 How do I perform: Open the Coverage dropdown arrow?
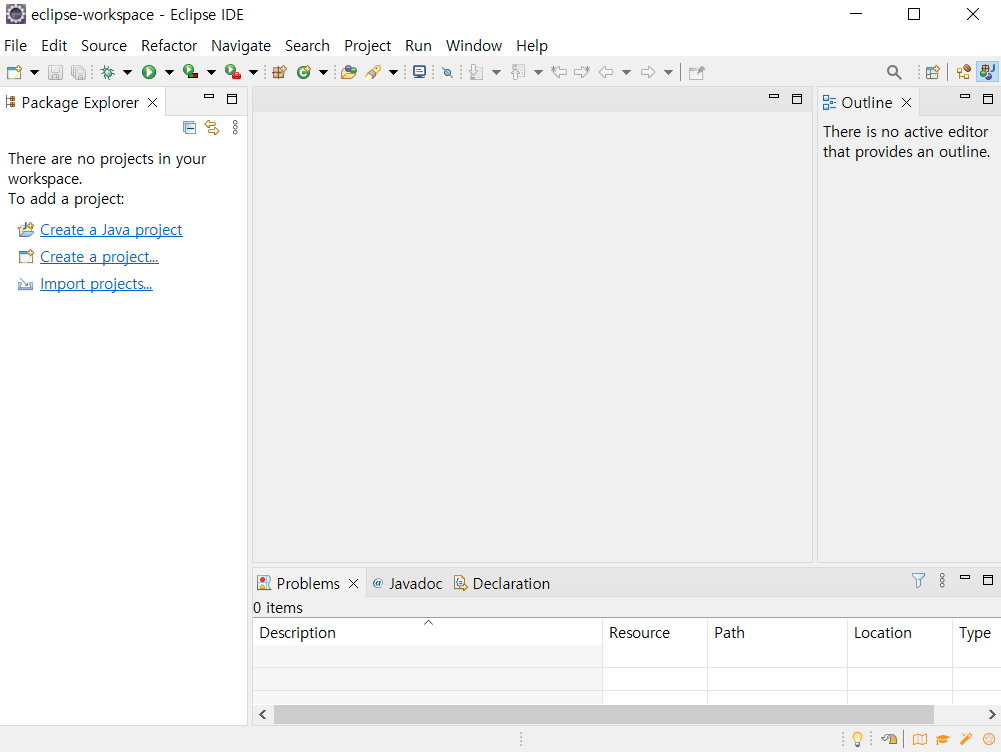pos(211,72)
